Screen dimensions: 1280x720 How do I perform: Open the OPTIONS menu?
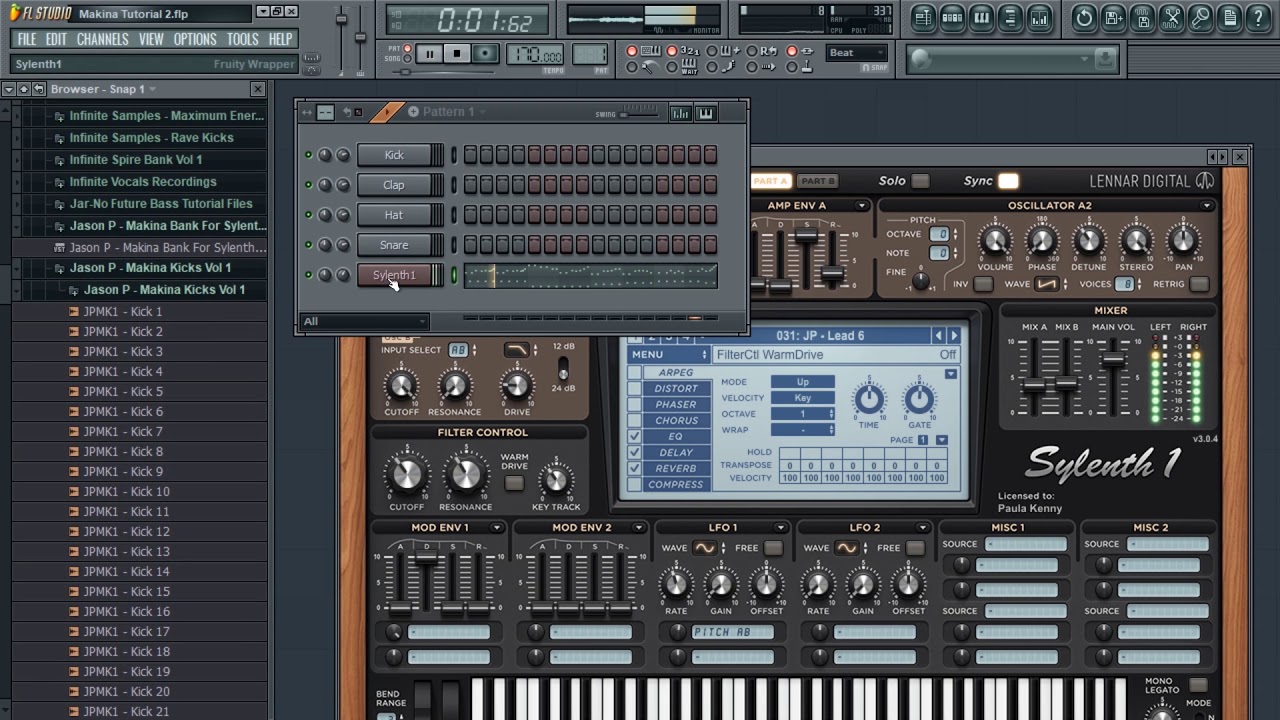coord(195,39)
